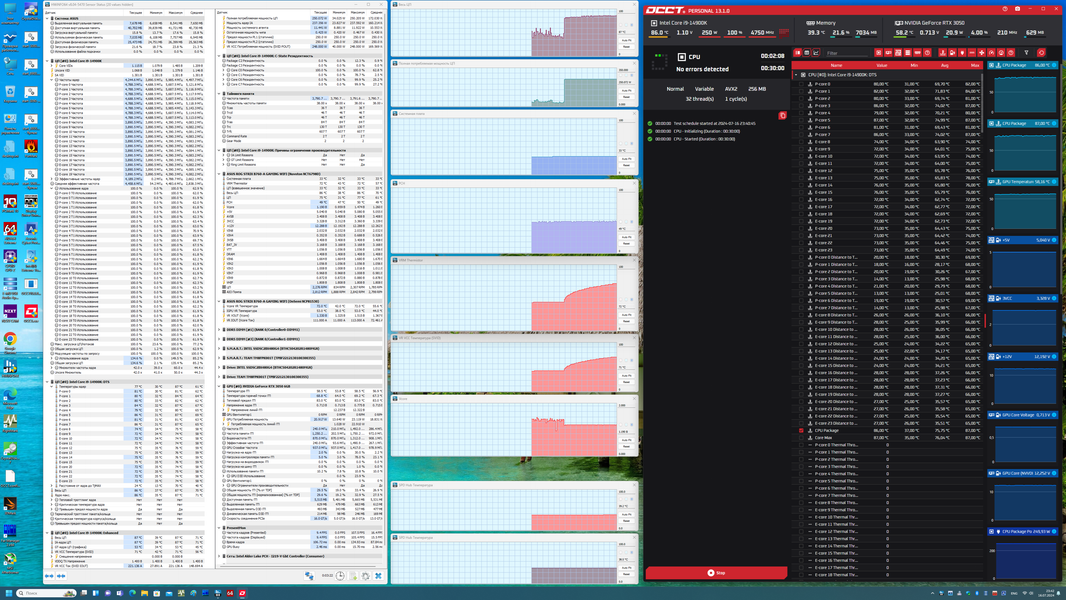Screen dimensions: 1066x600
Task: Toggle the CPU device filter icon in OCCT toolbar
Action: pos(878,52)
